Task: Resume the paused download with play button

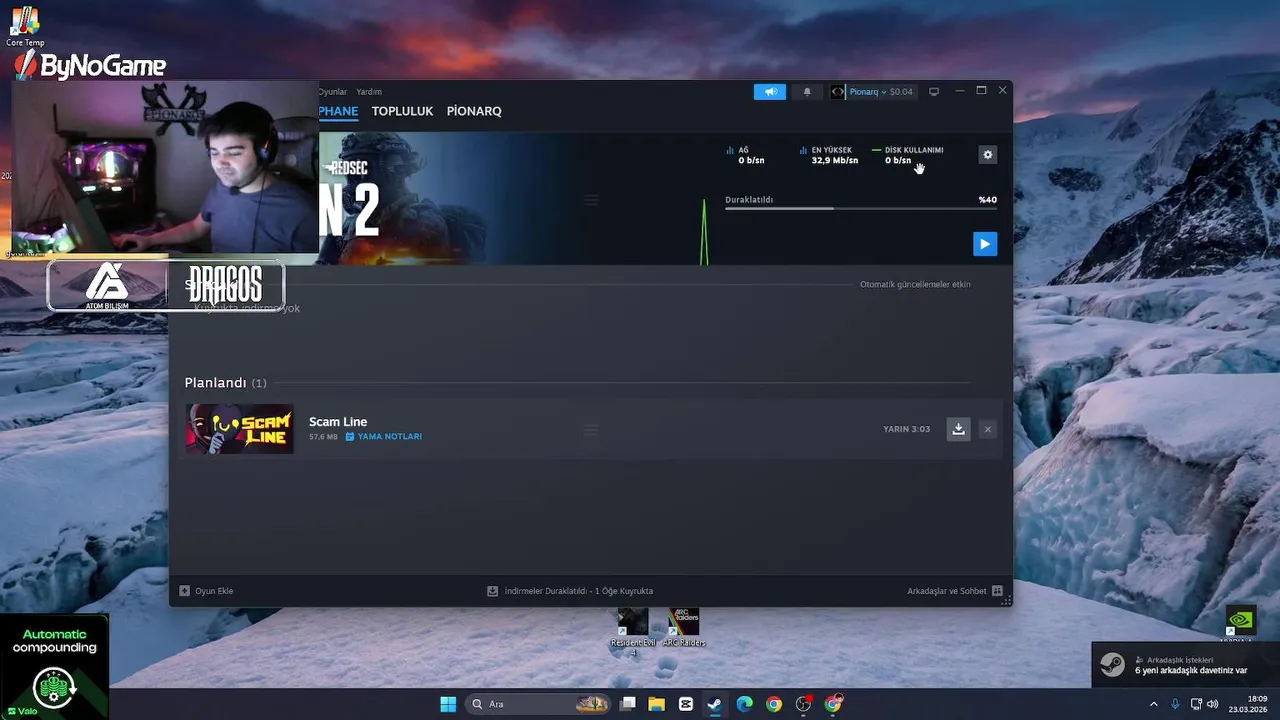Action: [985, 244]
